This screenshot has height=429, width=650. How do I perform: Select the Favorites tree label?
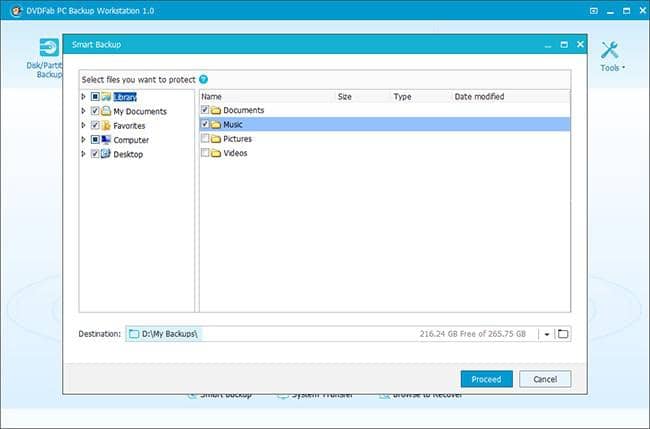(129, 126)
